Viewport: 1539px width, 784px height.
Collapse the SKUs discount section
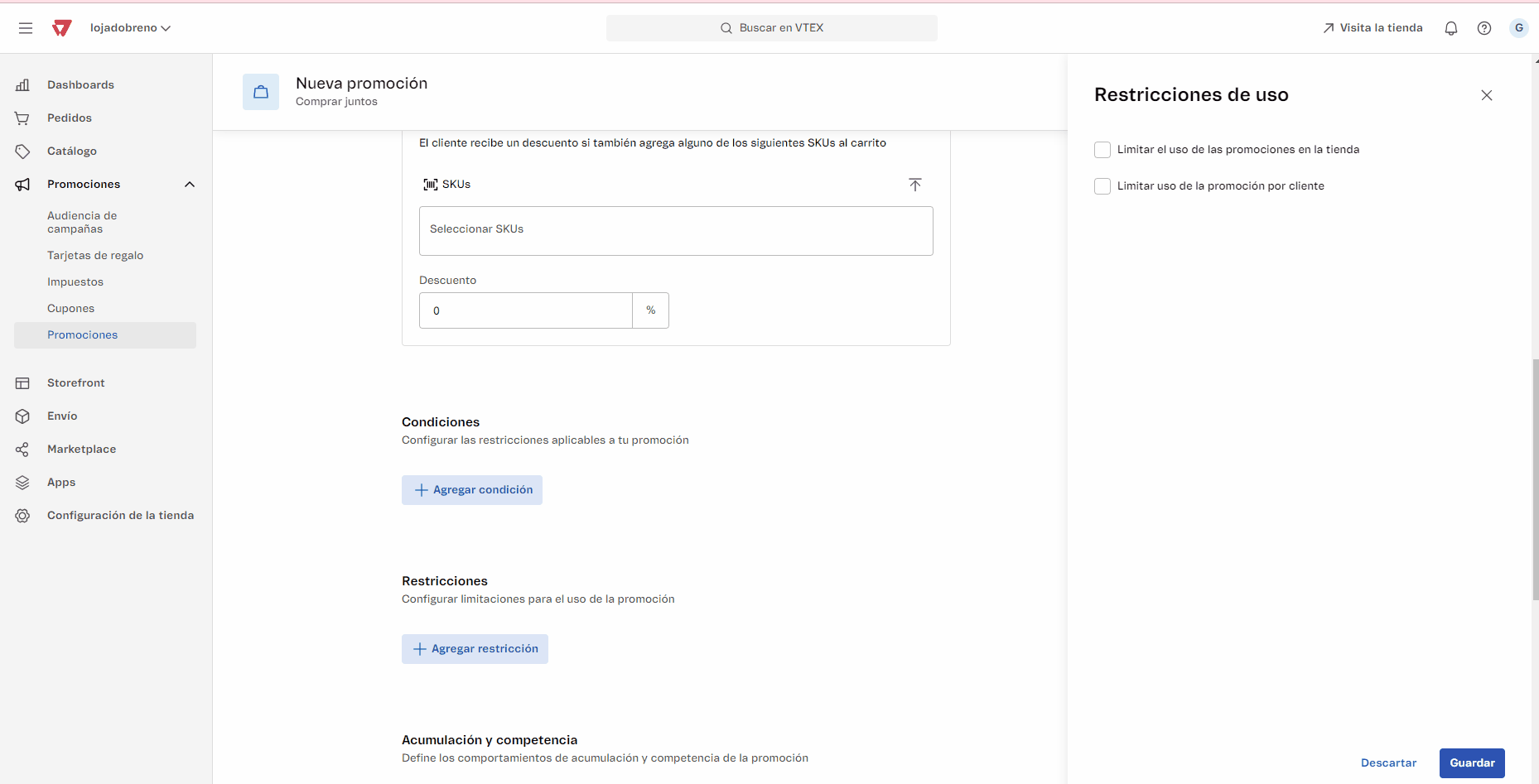915,184
